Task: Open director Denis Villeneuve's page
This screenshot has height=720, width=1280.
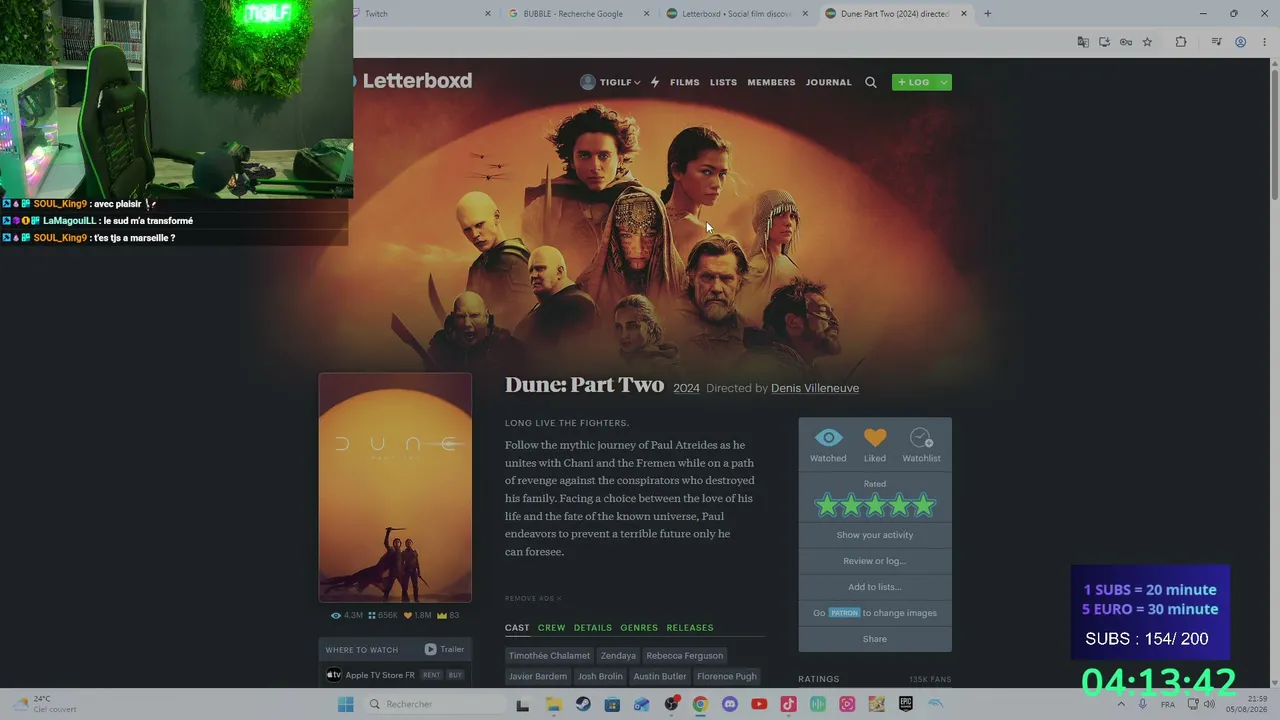Action: tap(815, 388)
